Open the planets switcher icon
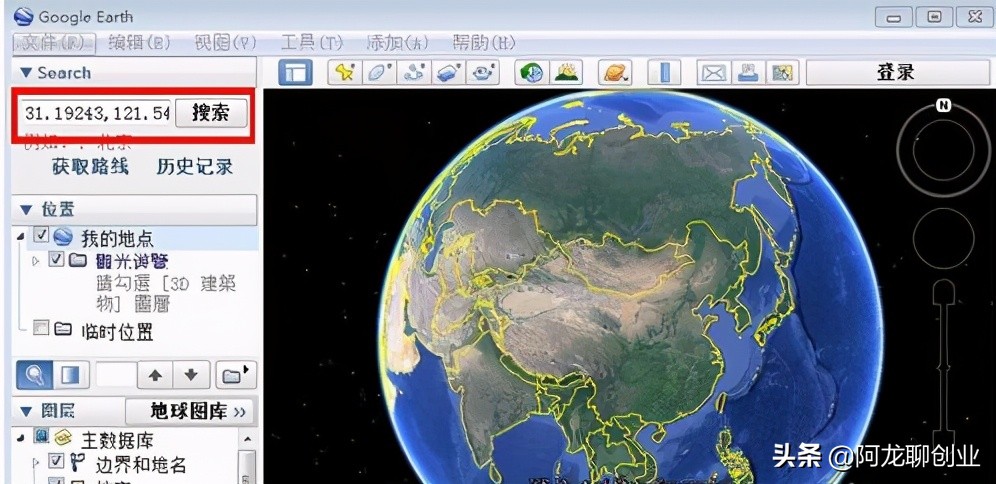 tap(615, 72)
